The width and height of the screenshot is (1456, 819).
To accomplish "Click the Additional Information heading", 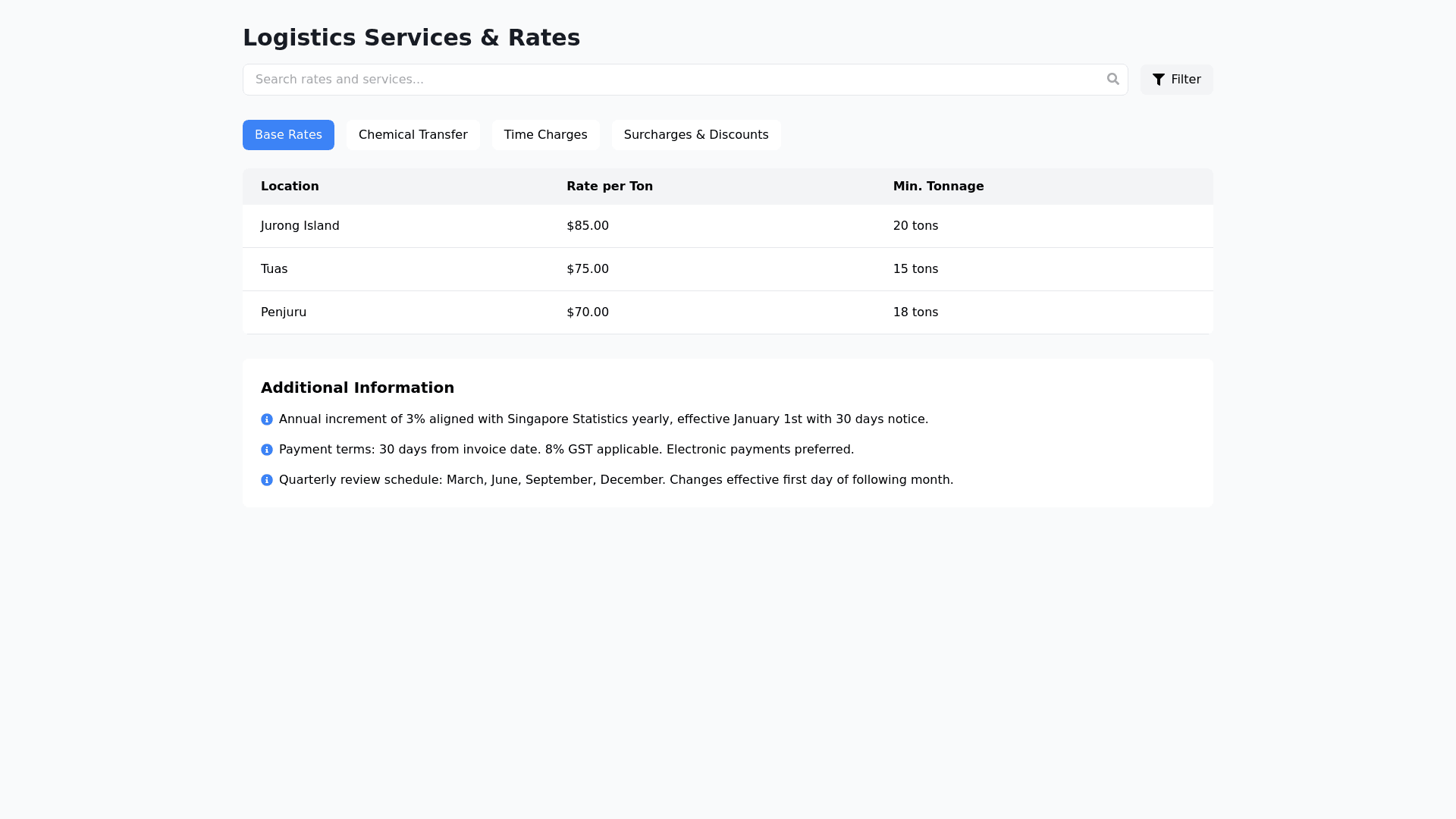I will [357, 388].
